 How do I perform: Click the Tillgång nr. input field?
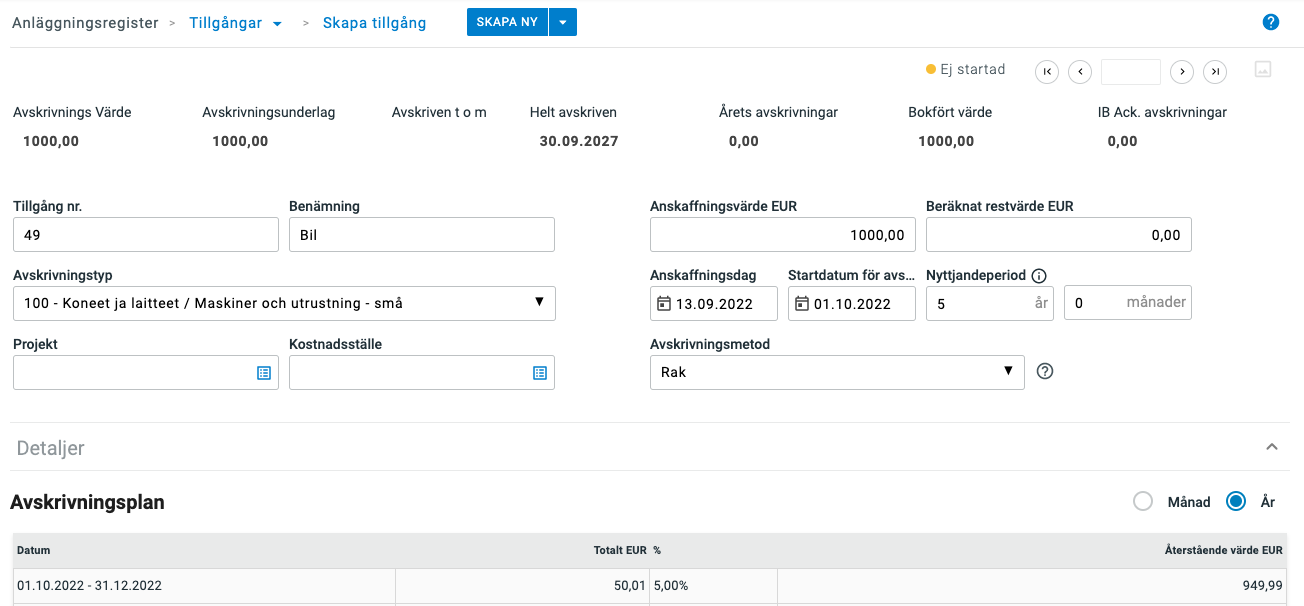tap(146, 235)
